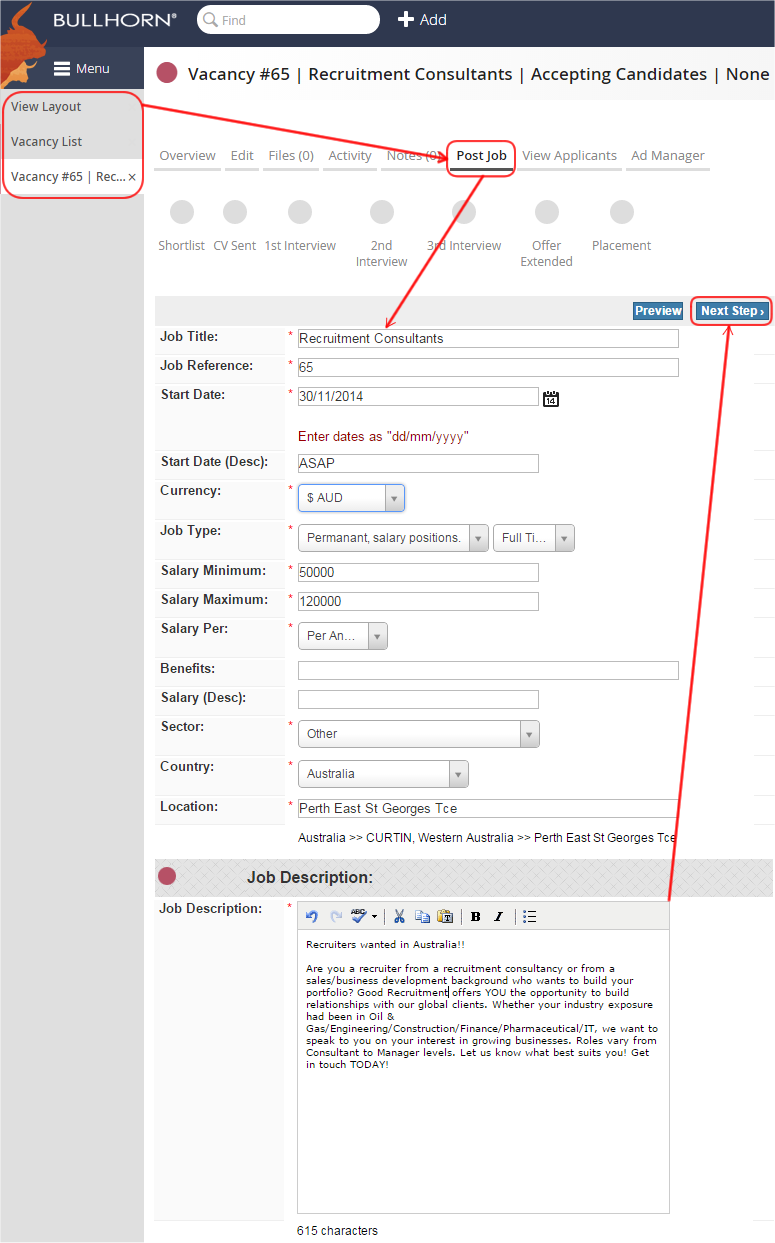Screen dimensions: 775x1243
Task: Click the plus Add icon
Action: (x=406, y=19)
